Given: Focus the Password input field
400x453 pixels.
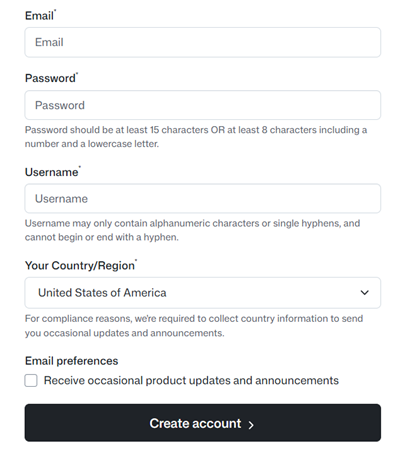Looking at the screenshot, I should pos(203,105).
